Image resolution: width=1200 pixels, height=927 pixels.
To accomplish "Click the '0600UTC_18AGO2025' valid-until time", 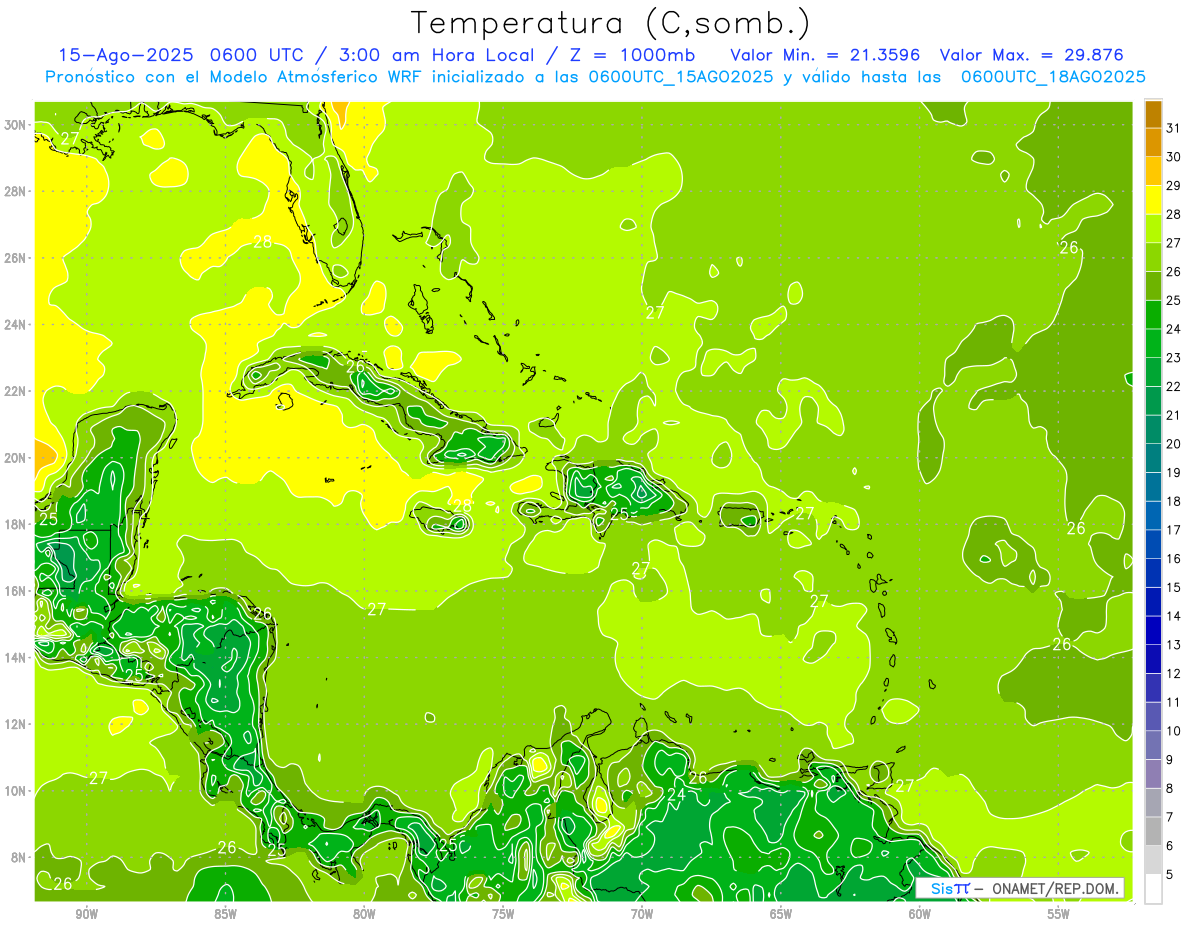I will click(x=1053, y=77).
